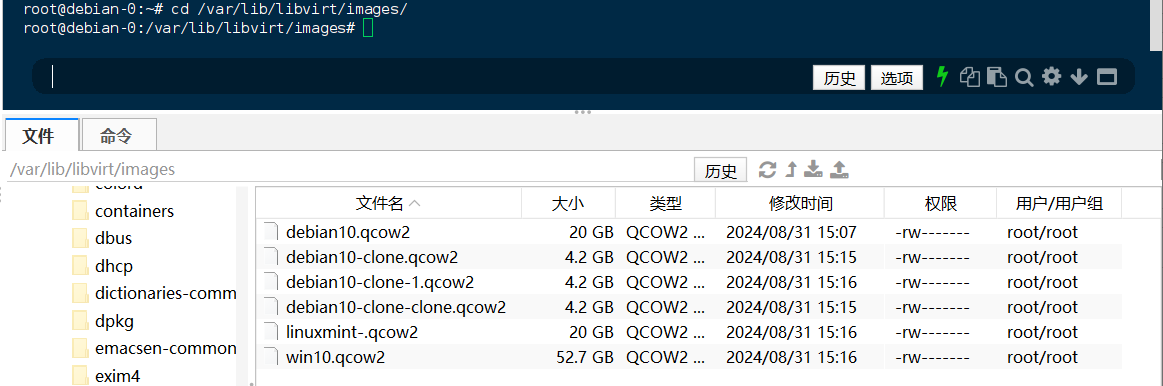Open 历史 in the terminal command bar
This screenshot has width=1163, height=386.
point(839,78)
